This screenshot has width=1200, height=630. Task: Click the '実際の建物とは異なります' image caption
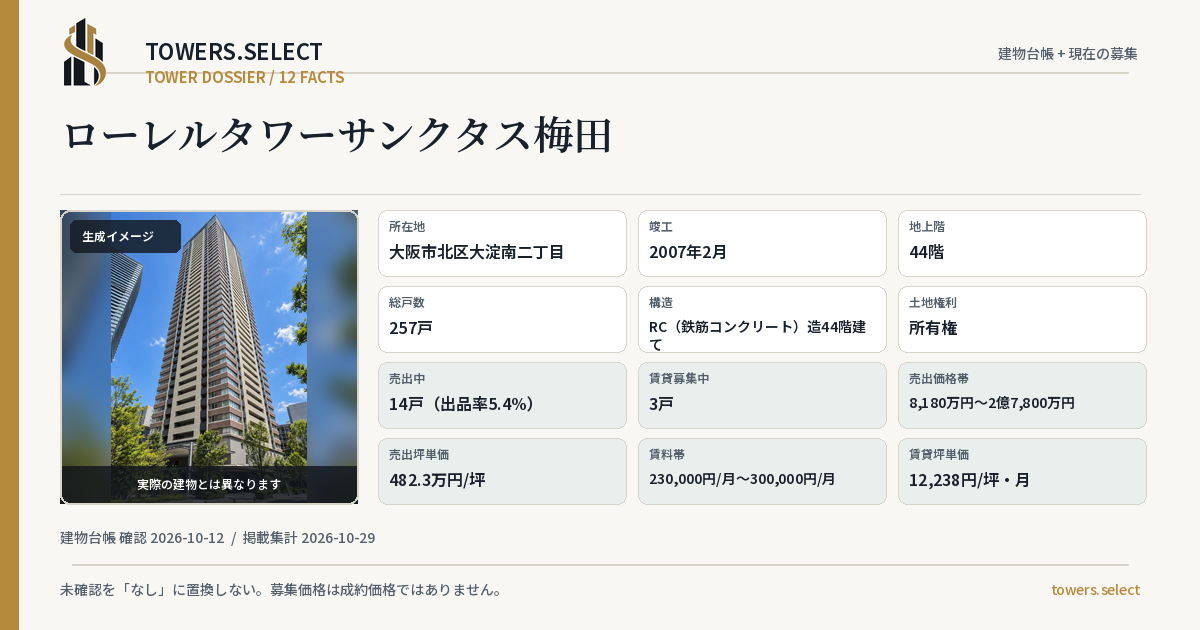click(x=209, y=484)
